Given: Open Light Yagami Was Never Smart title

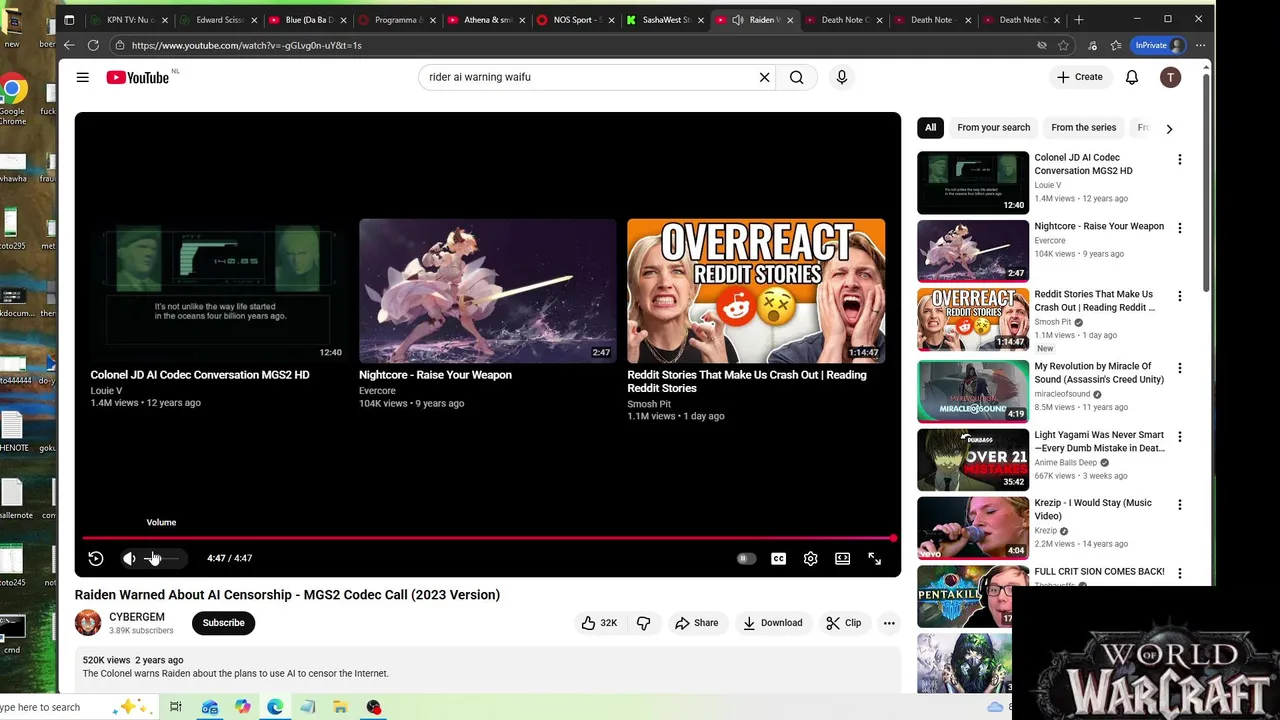Looking at the screenshot, I should (x=1099, y=442).
